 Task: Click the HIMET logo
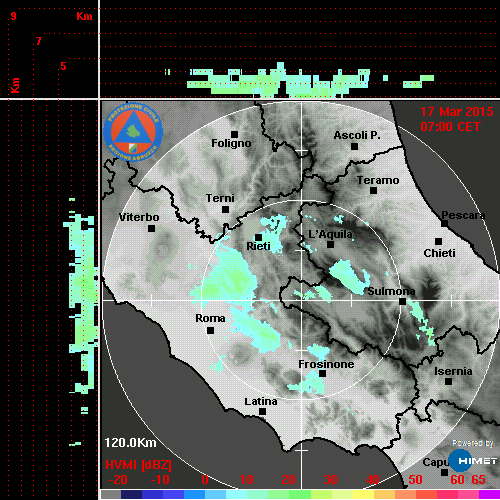click(x=473, y=461)
